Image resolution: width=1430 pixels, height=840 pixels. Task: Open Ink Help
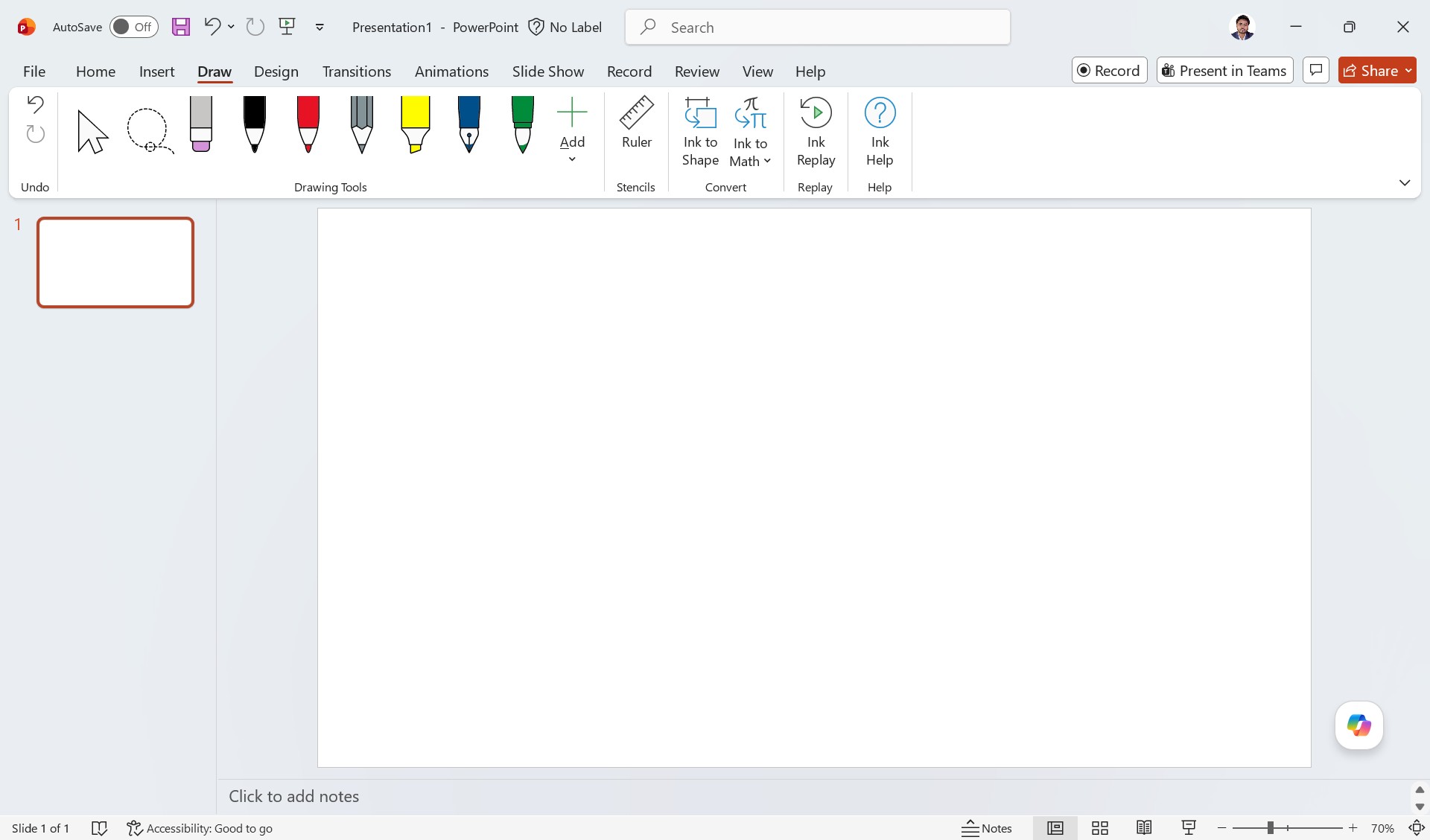pyautogui.click(x=880, y=132)
